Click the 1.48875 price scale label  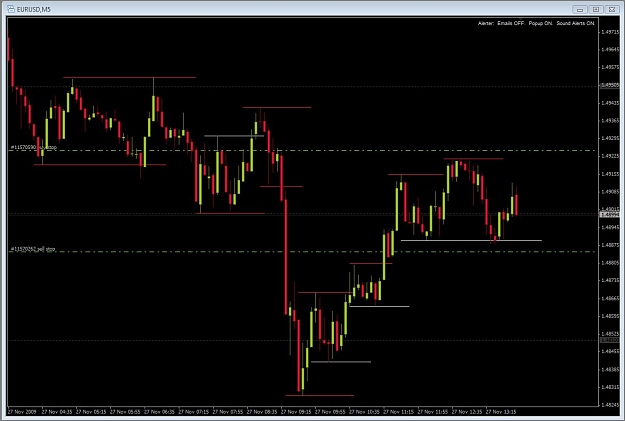(x=610, y=245)
